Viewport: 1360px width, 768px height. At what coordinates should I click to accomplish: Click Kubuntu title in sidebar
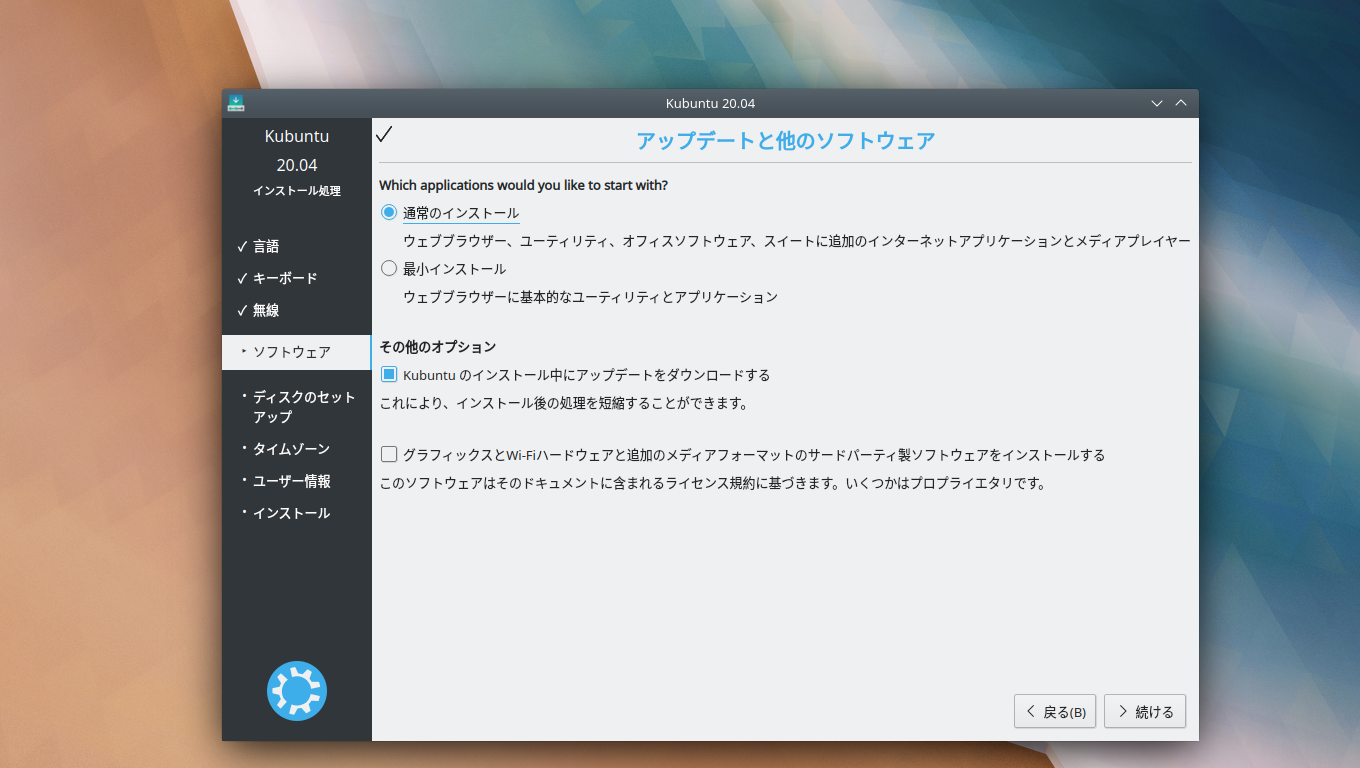point(297,136)
